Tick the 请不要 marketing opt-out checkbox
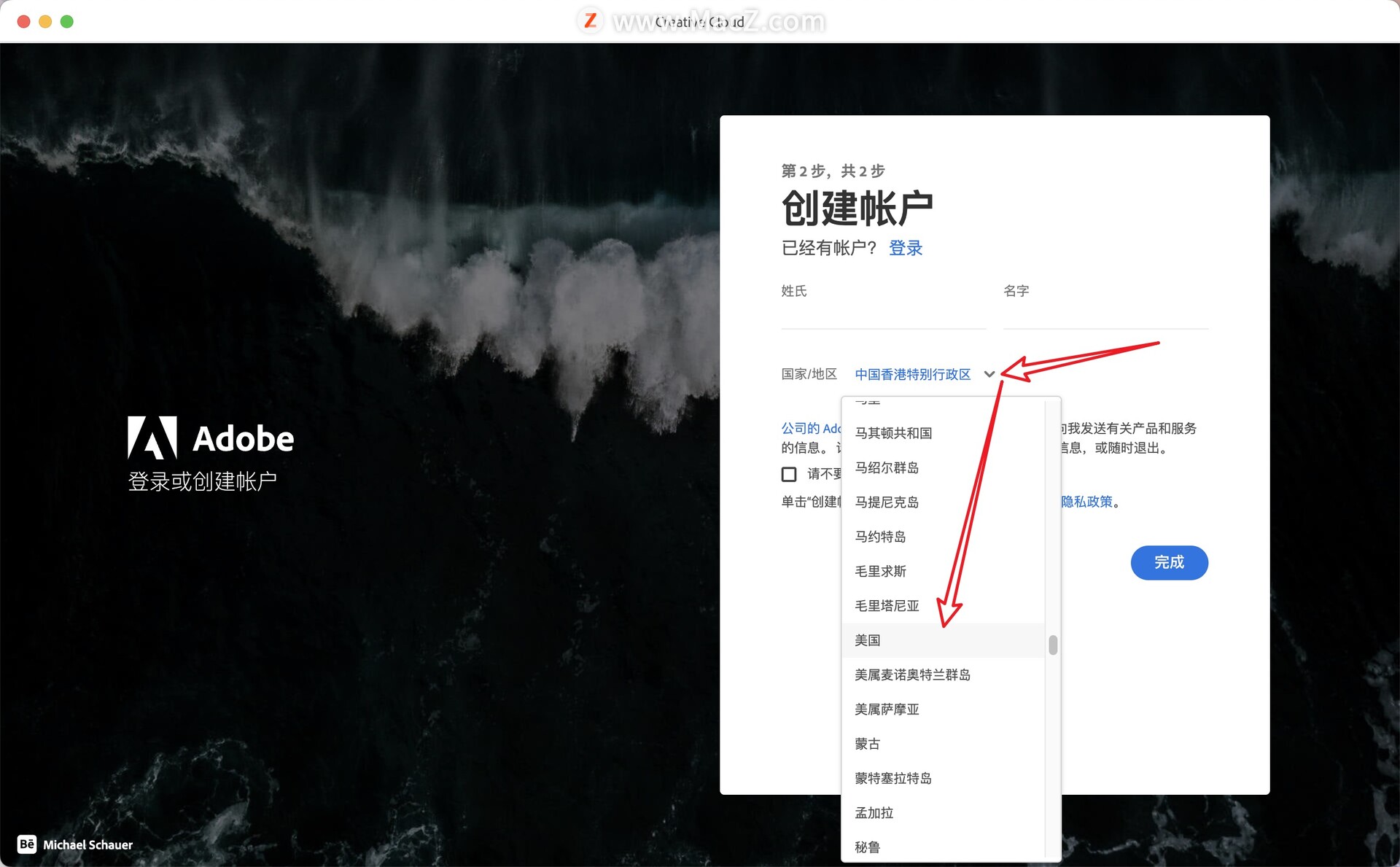The image size is (1400, 867). click(789, 475)
